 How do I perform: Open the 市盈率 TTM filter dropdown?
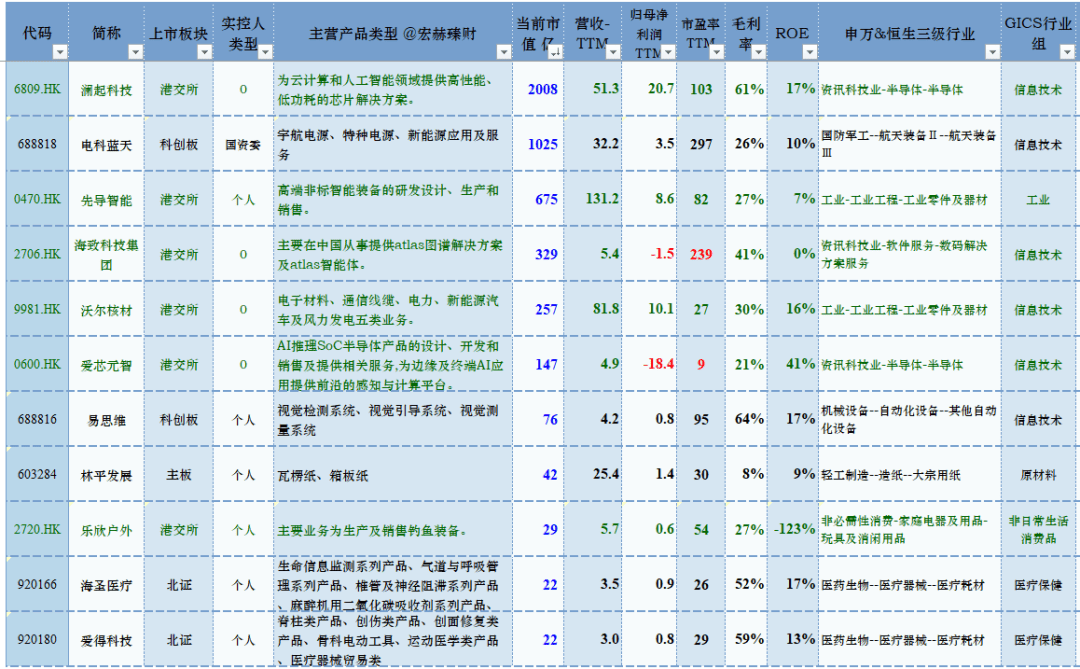[x=718, y=52]
